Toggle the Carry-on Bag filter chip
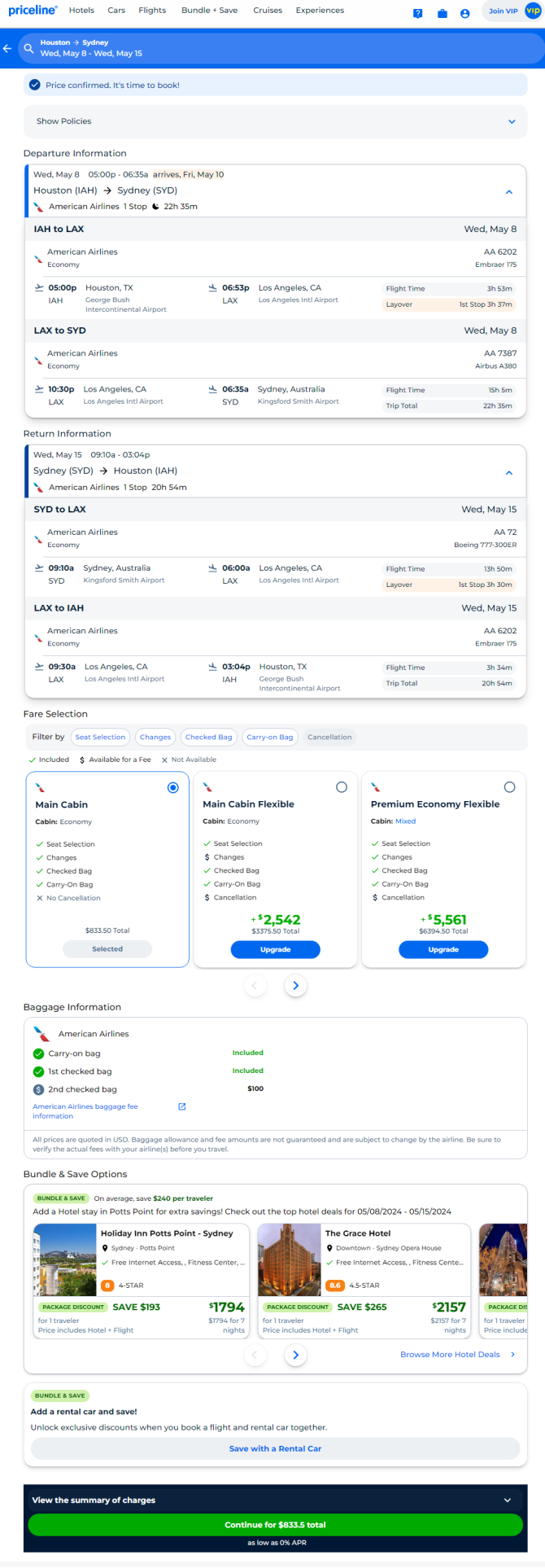Image resolution: width=545 pixels, height=1568 pixels. (x=270, y=737)
